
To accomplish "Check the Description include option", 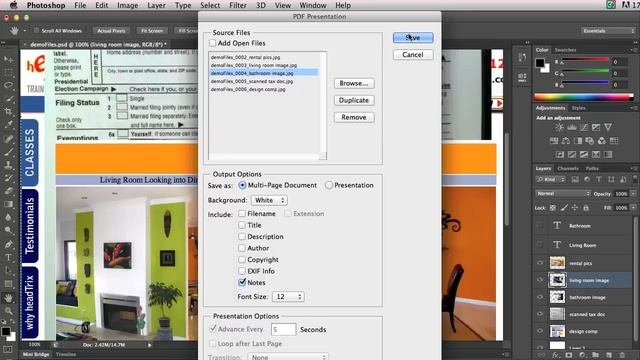I will tap(242, 236).
